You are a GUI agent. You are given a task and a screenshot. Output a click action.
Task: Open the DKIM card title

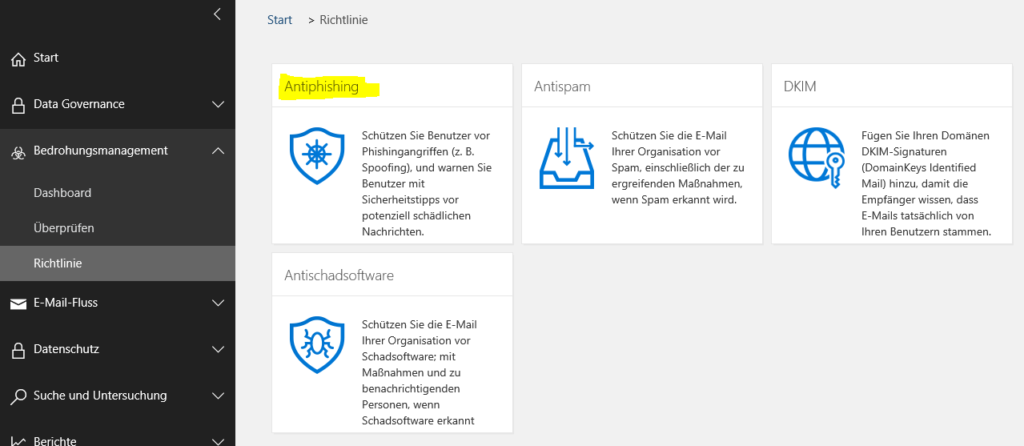click(800, 86)
